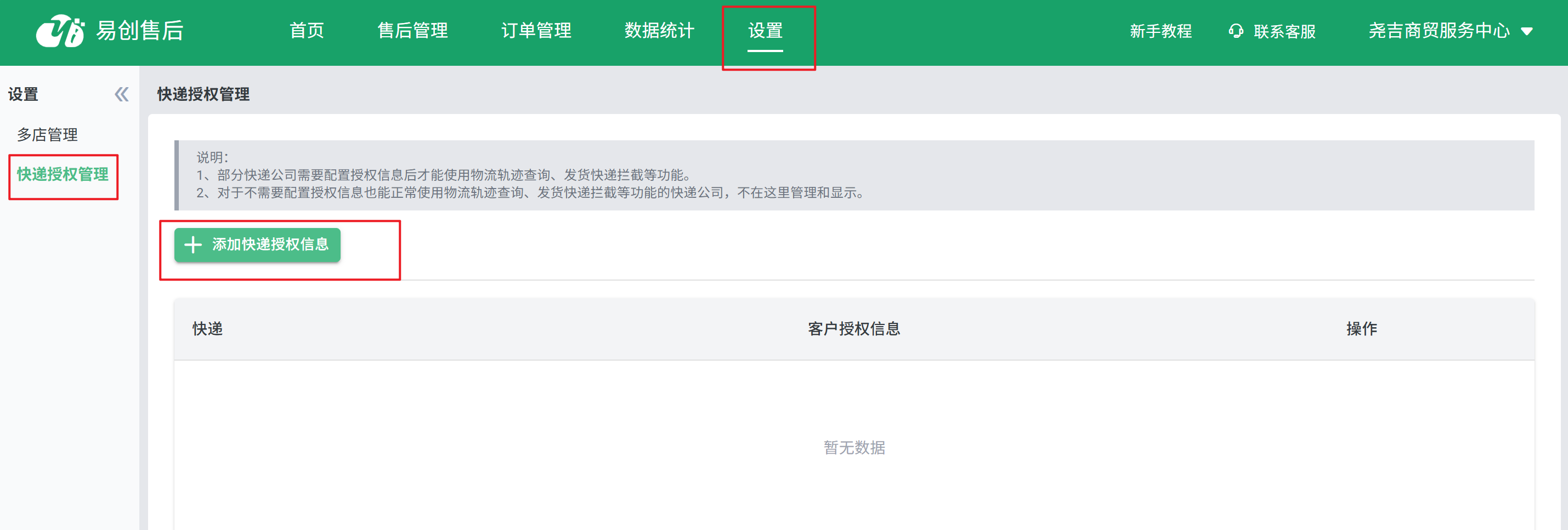Click the 快递 column header
The width and height of the screenshot is (1568, 530).
207,329
